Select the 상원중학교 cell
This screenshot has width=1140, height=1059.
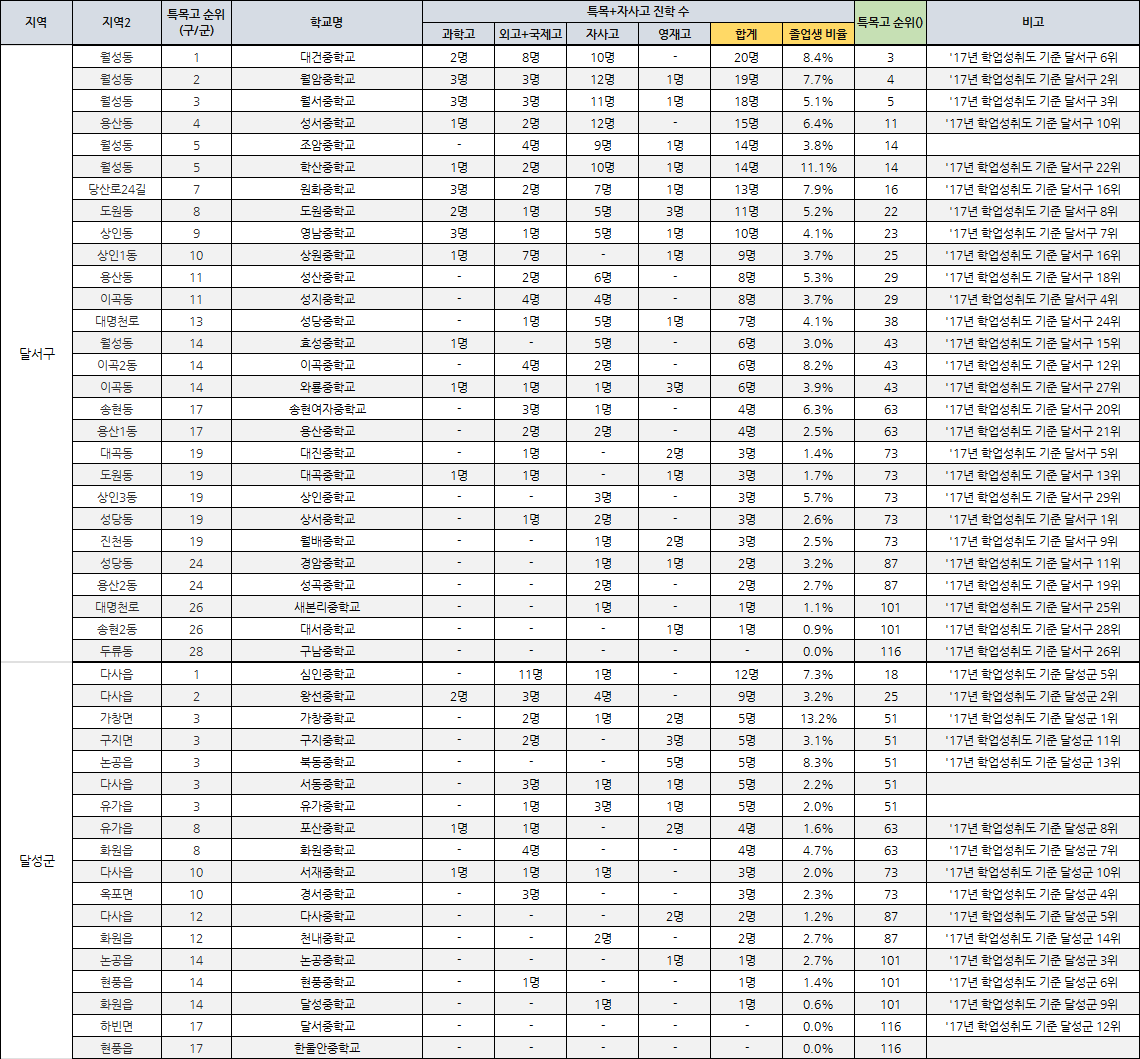pos(326,255)
